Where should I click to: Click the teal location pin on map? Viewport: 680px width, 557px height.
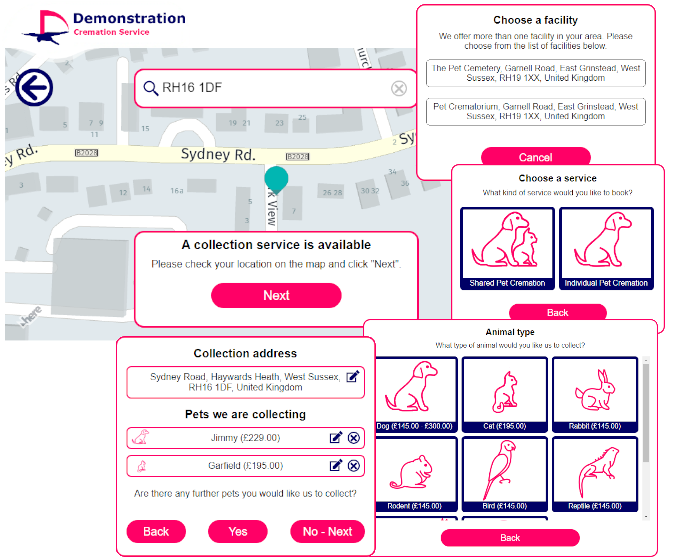coord(276,179)
